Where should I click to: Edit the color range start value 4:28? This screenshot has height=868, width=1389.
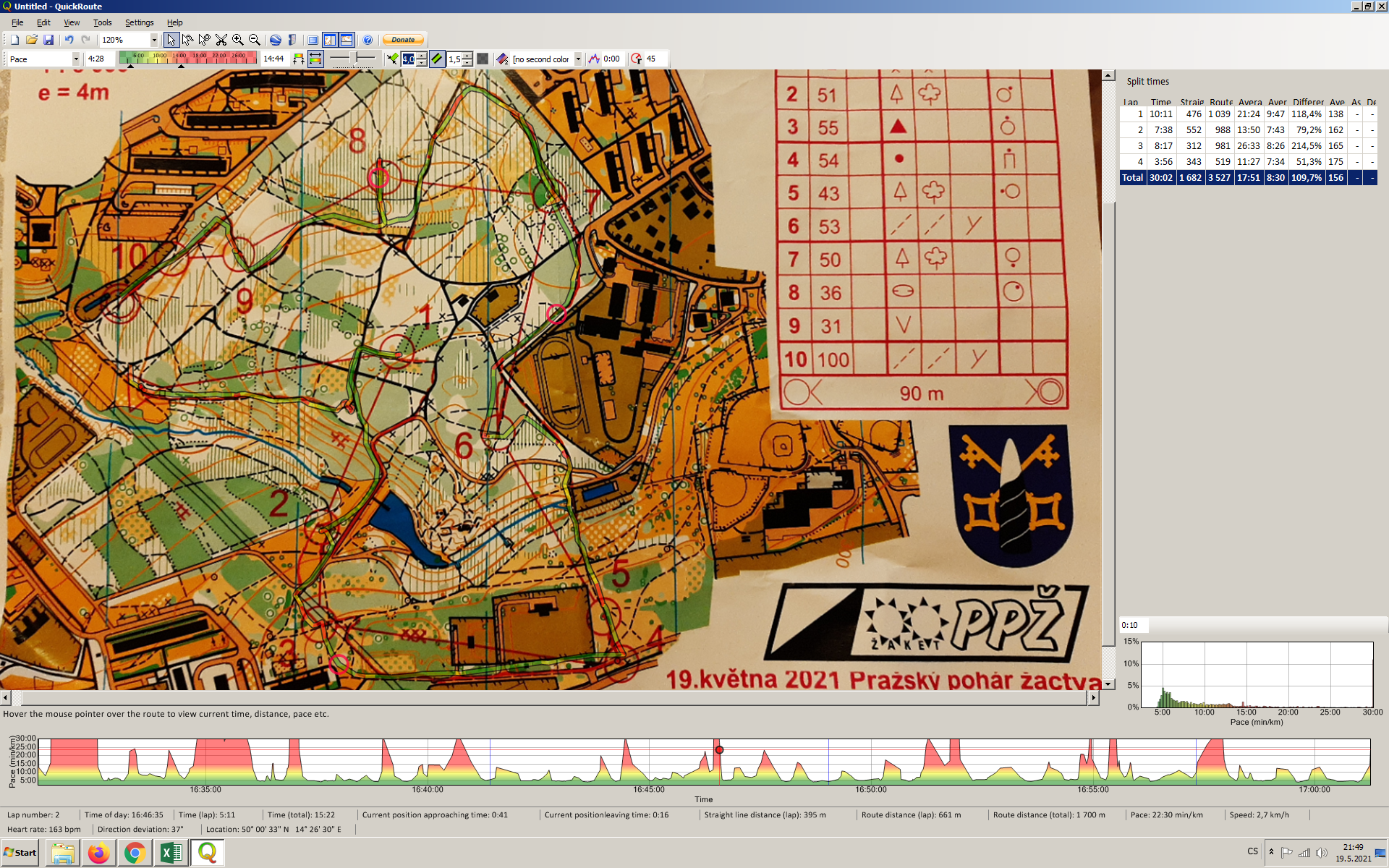click(99, 59)
